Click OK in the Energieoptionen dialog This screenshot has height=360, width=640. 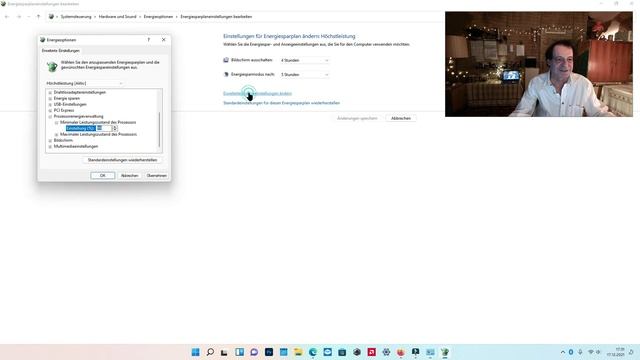point(102,176)
